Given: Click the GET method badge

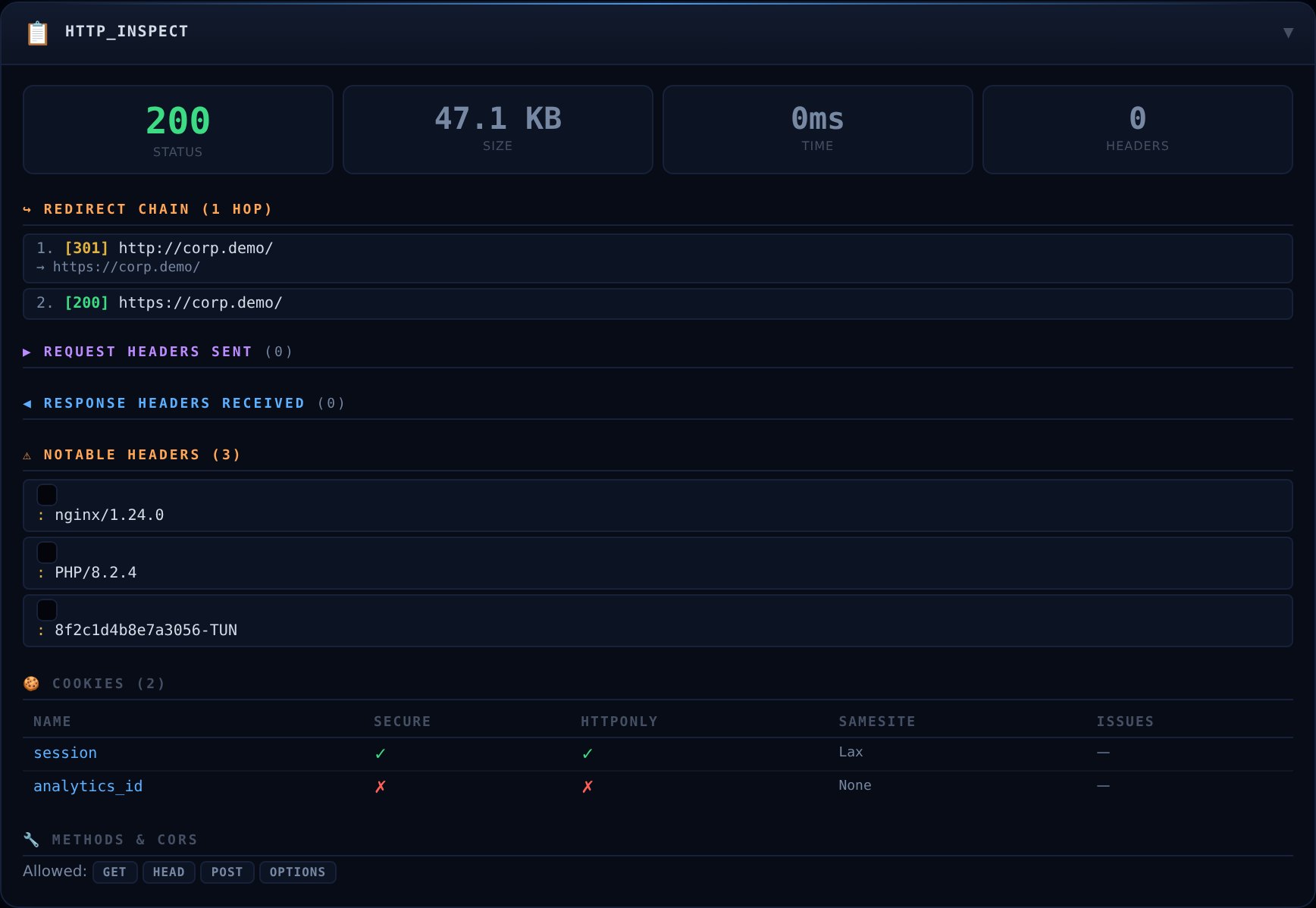Looking at the screenshot, I should 115,872.
